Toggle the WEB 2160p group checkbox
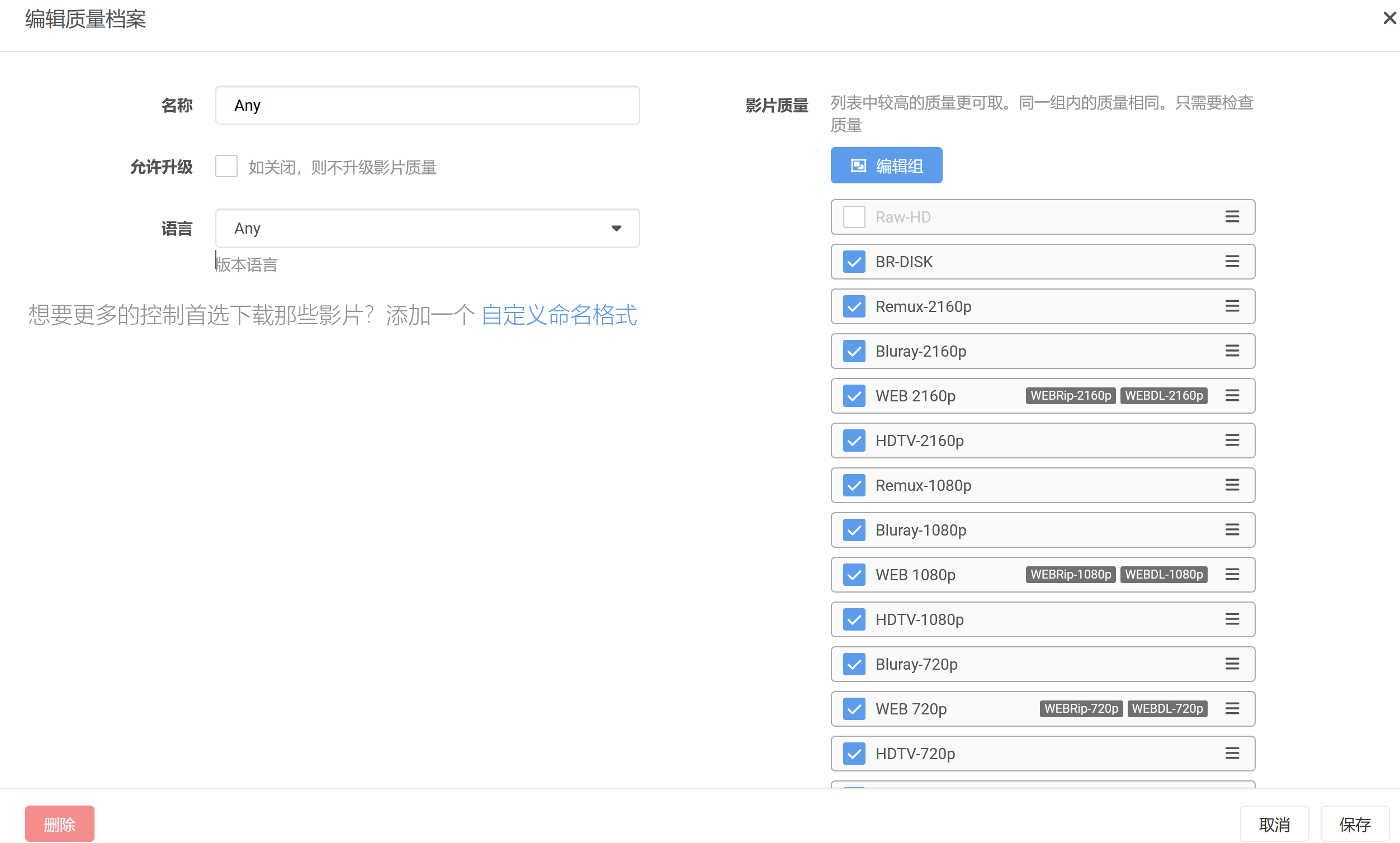 854,396
